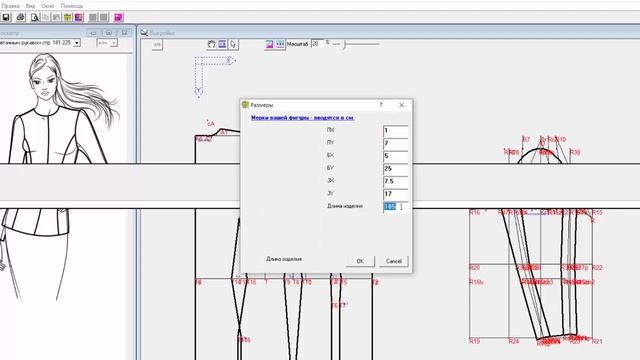Open the Вид menu
This screenshot has height=360, width=640.
(30, 6)
